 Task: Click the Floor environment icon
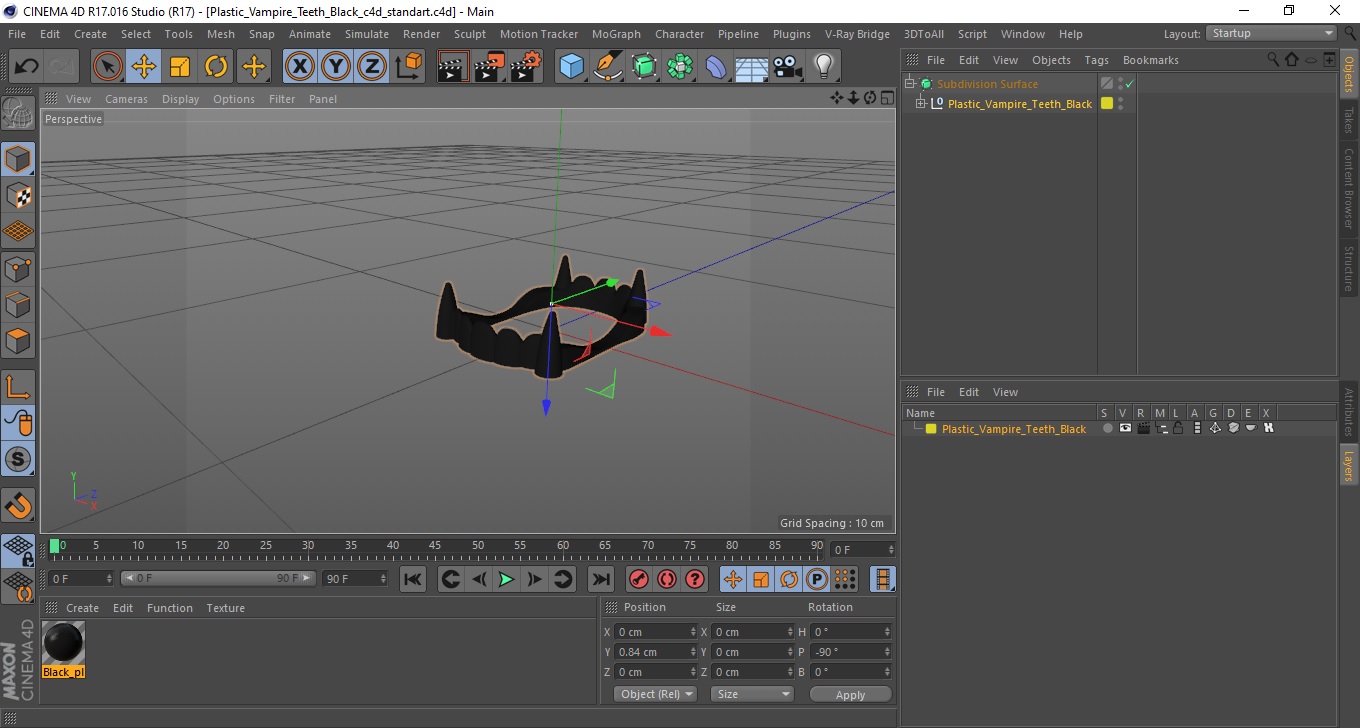[751, 67]
